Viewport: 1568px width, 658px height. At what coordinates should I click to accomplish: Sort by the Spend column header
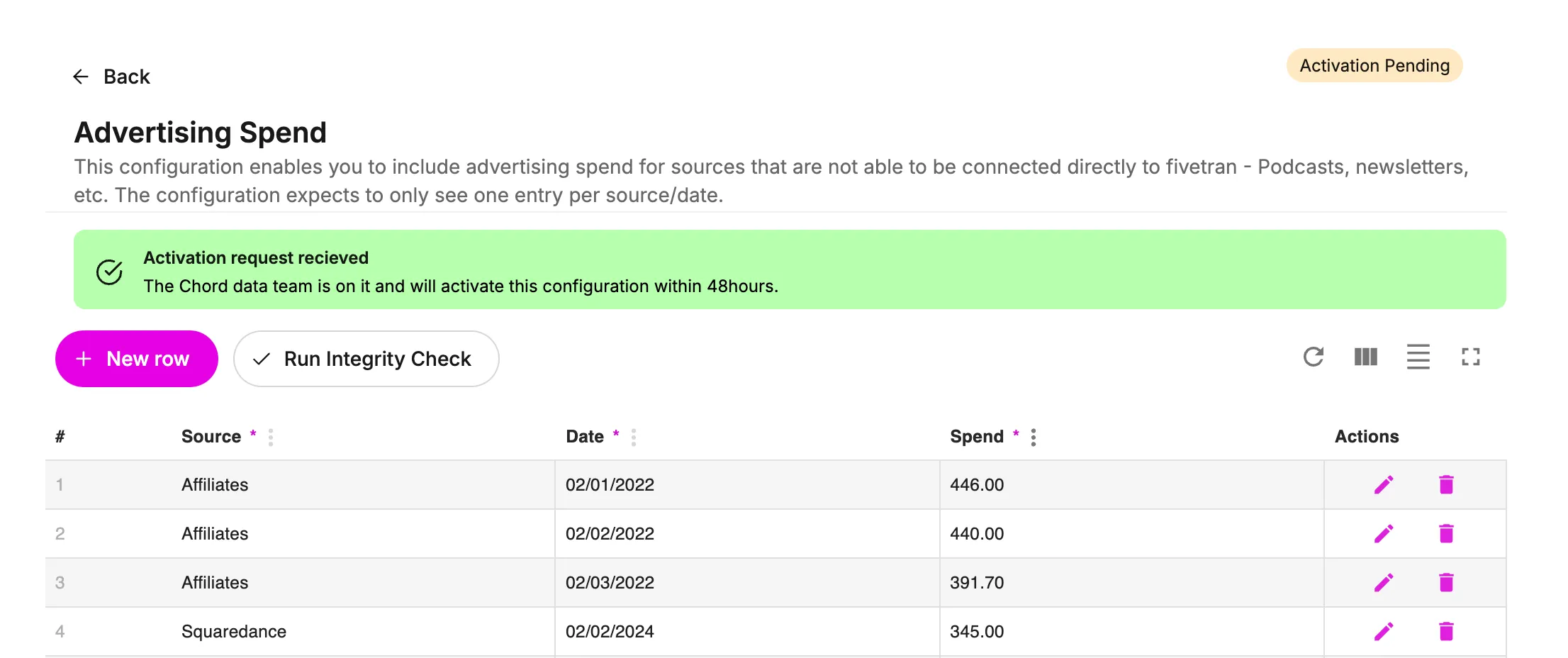(977, 437)
